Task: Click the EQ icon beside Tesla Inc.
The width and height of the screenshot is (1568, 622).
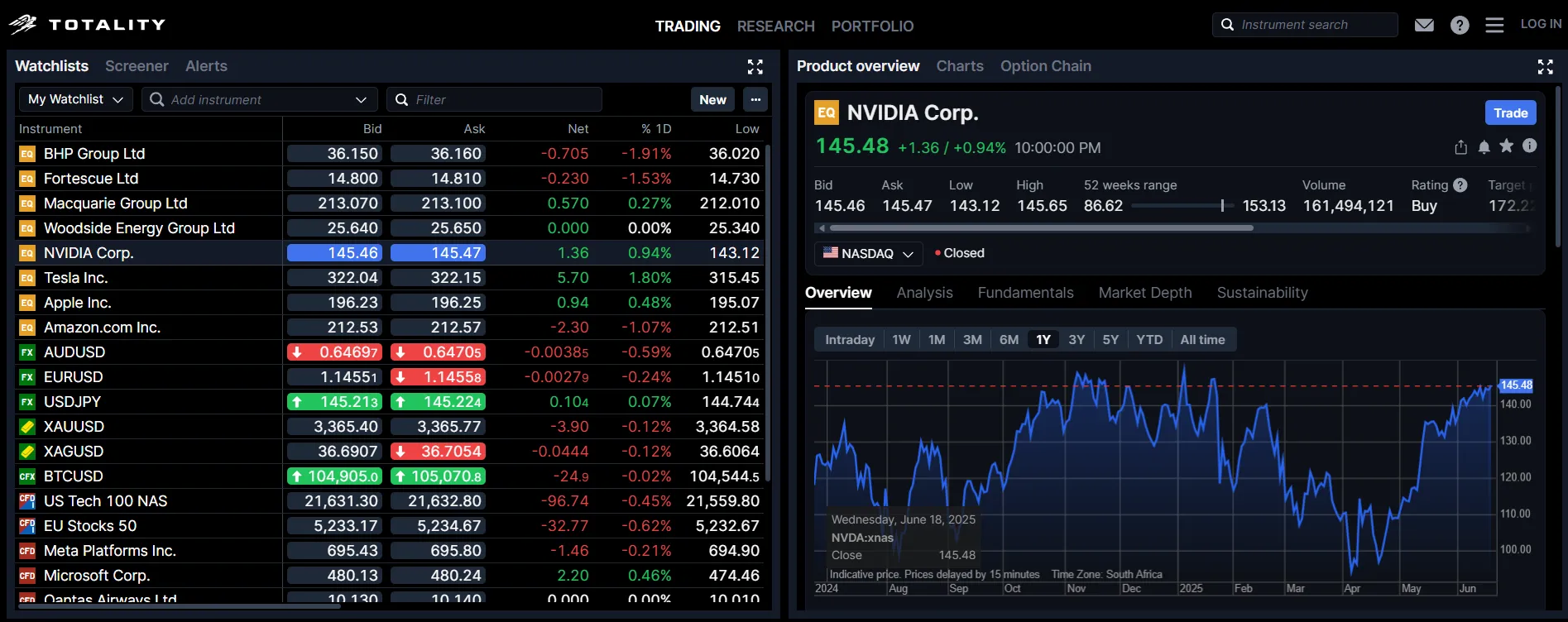Action: (27, 278)
